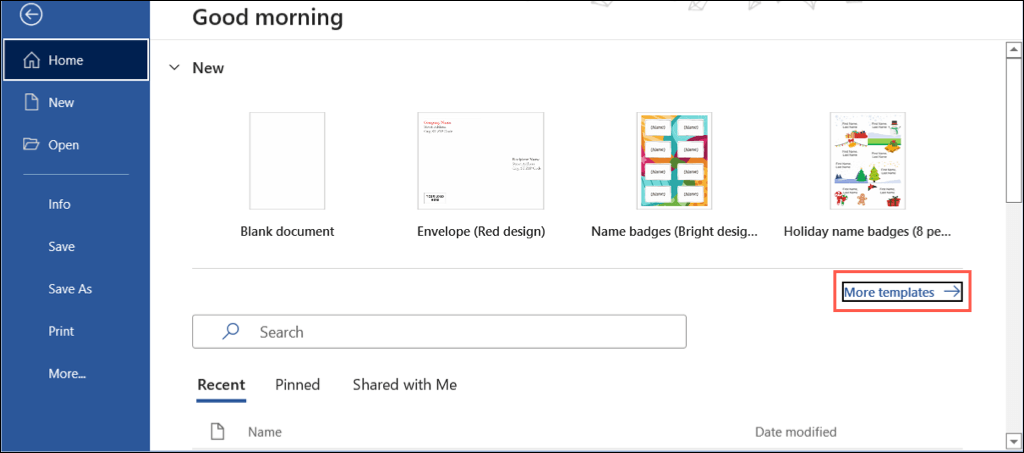
Task: Switch to the Pinned tab
Action: point(298,385)
